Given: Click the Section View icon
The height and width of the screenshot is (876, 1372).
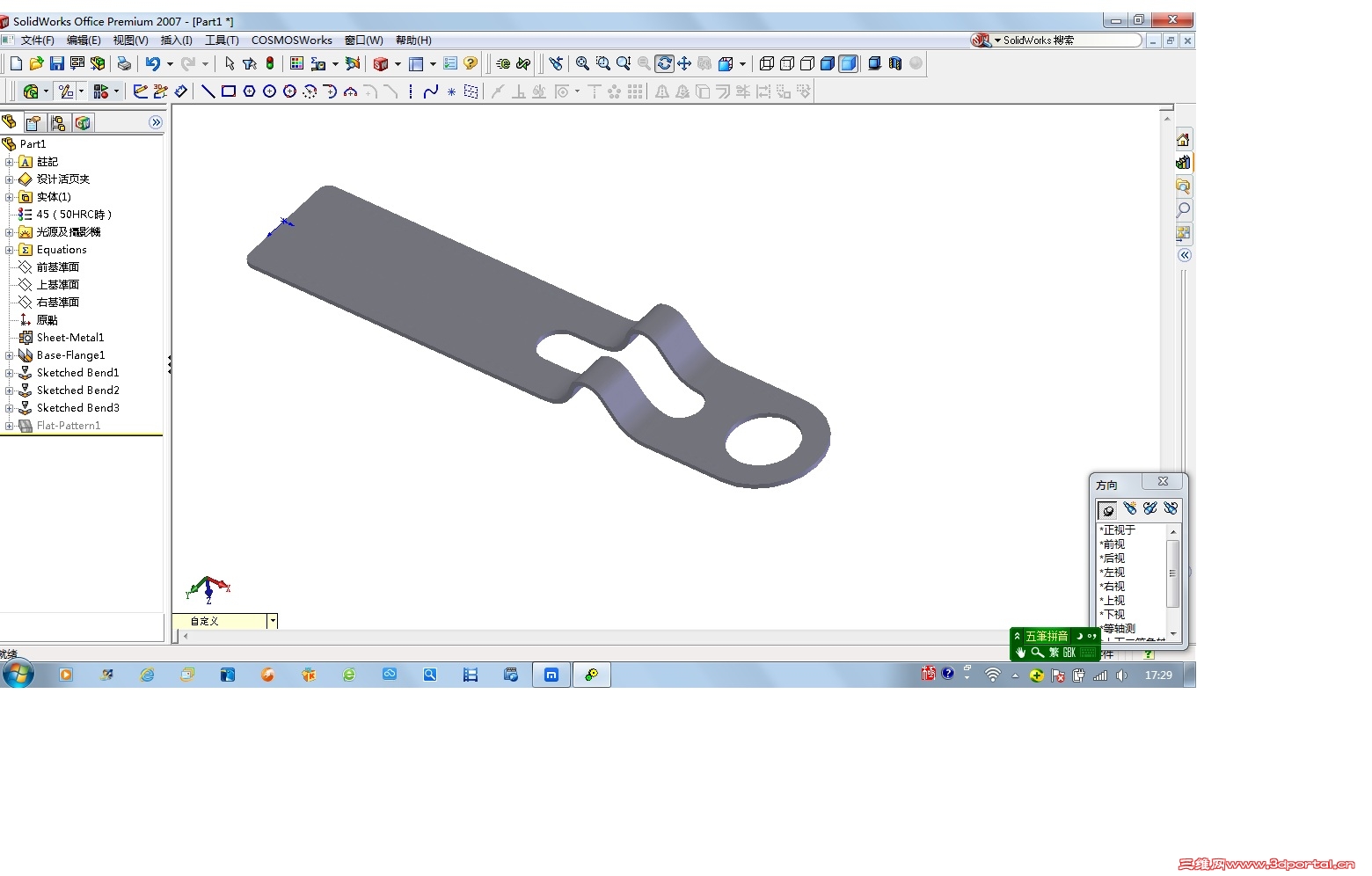Looking at the screenshot, I should (895, 63).
